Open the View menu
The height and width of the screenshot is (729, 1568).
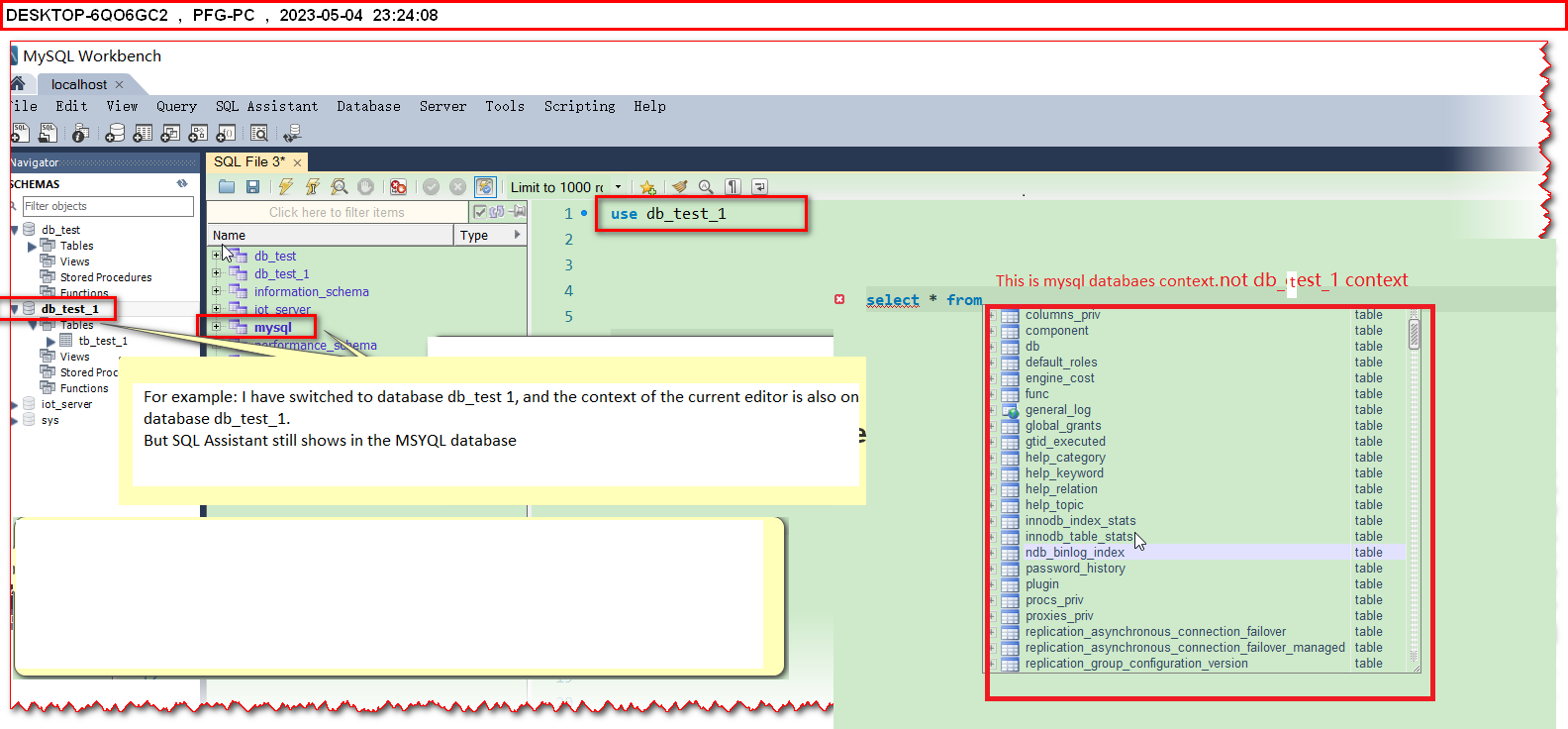(122, 106)
